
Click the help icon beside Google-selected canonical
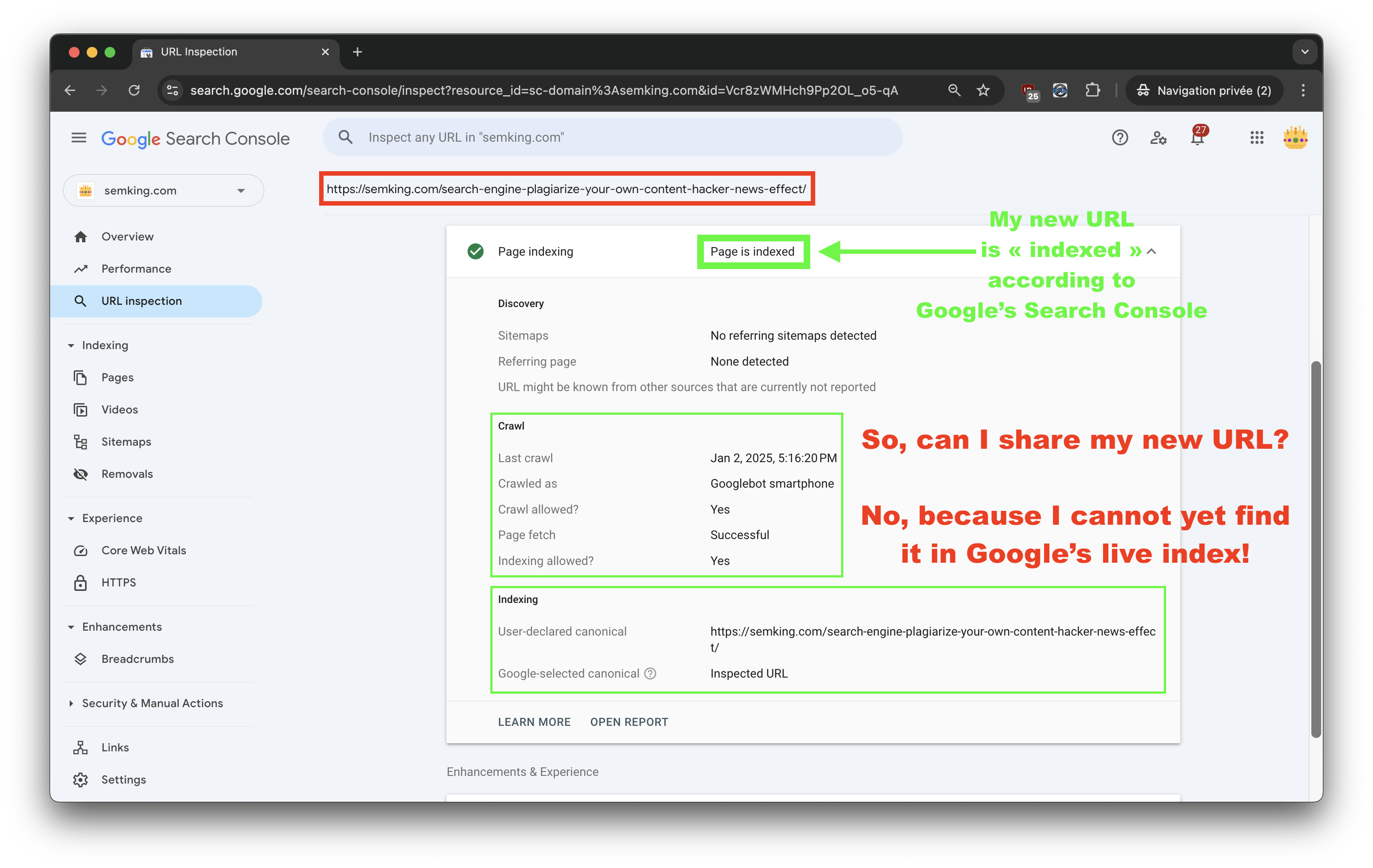click(650, 674)
